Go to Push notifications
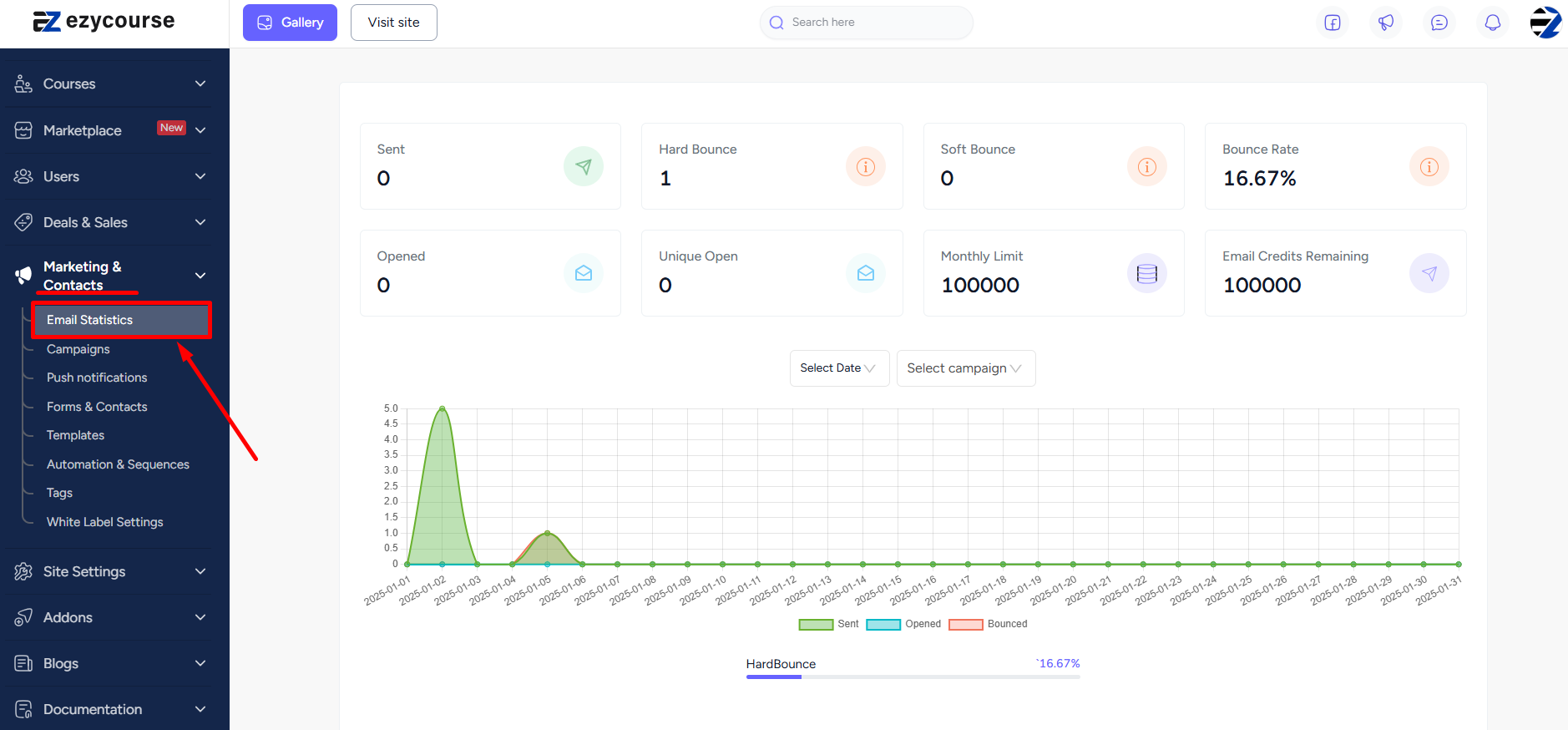1568x730 pixels. 97,378
